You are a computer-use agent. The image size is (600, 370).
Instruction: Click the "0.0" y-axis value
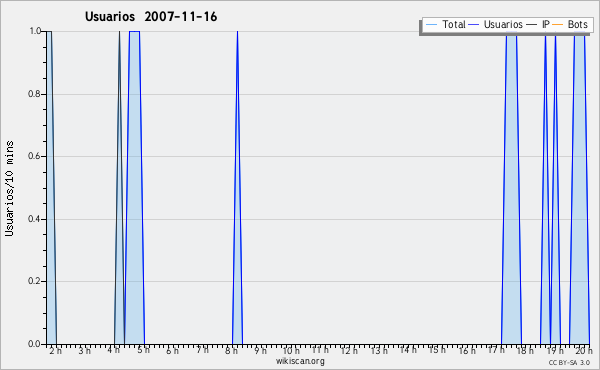point(35,344)
